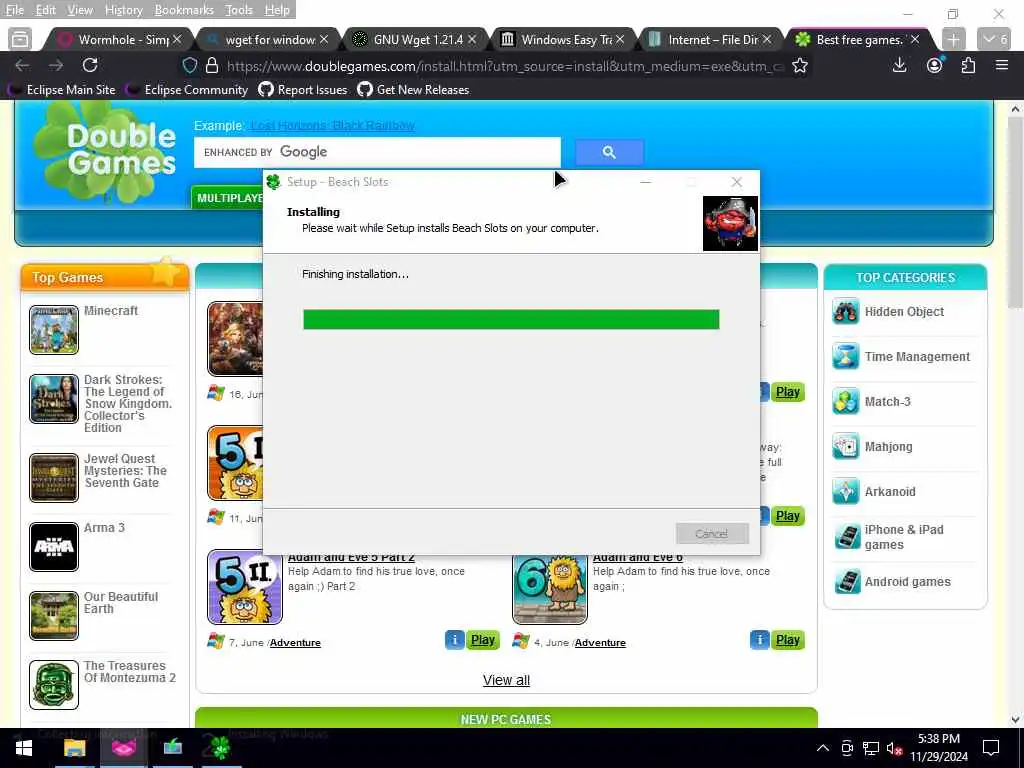Click the Lost Horizons: Black Rainbow link
The image size is (1024, 768).
332,125
